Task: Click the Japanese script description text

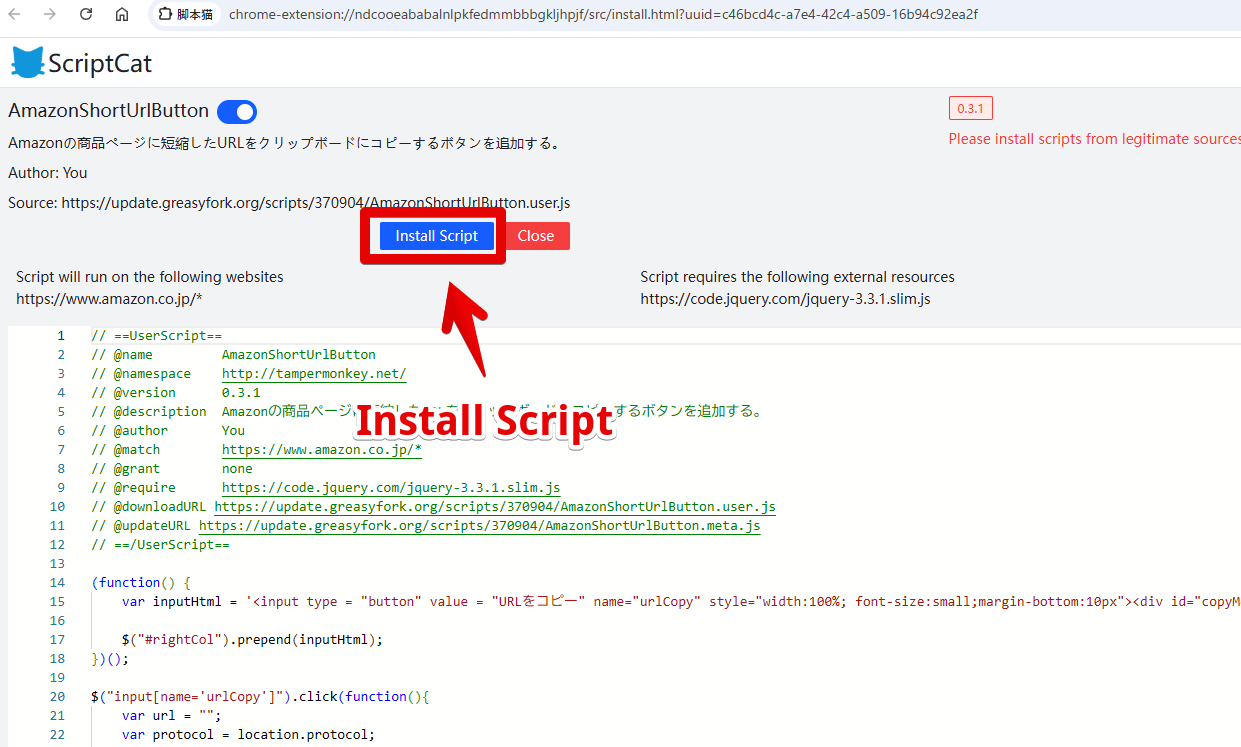Action: click(284, 143)
